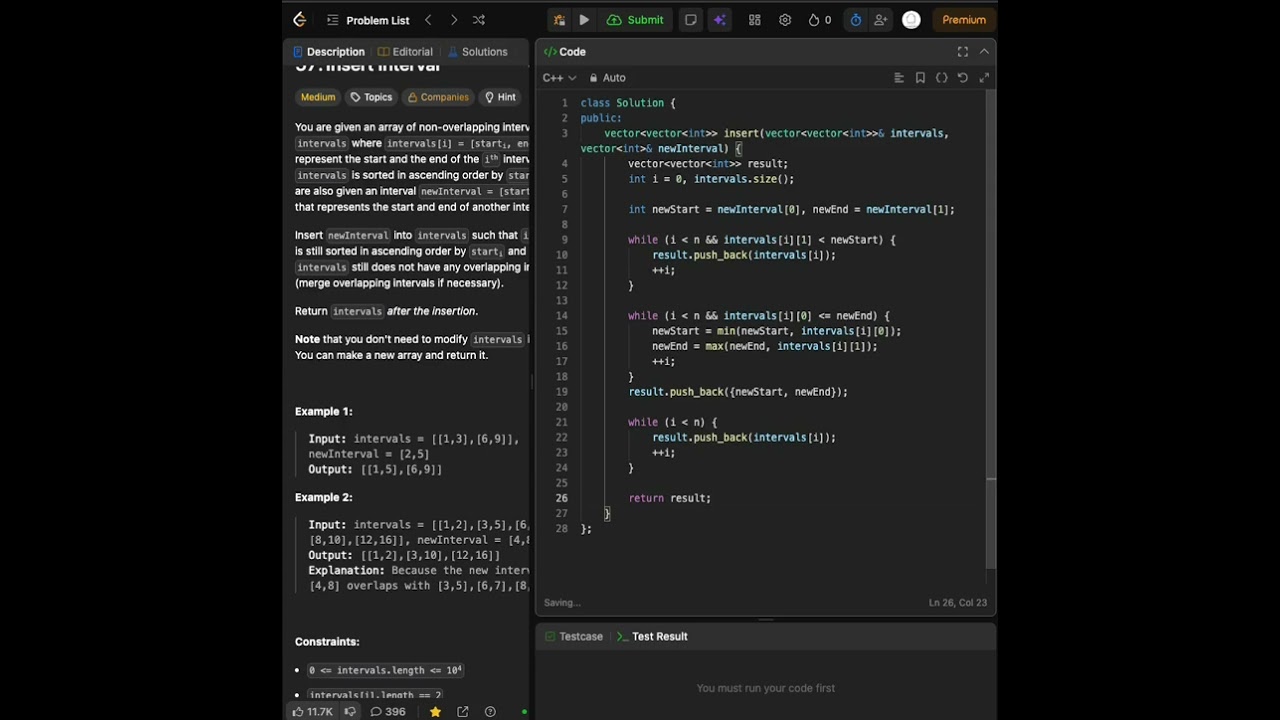
Task: Click 'You must run your code first' message
Action: click(x=766, y=688)
